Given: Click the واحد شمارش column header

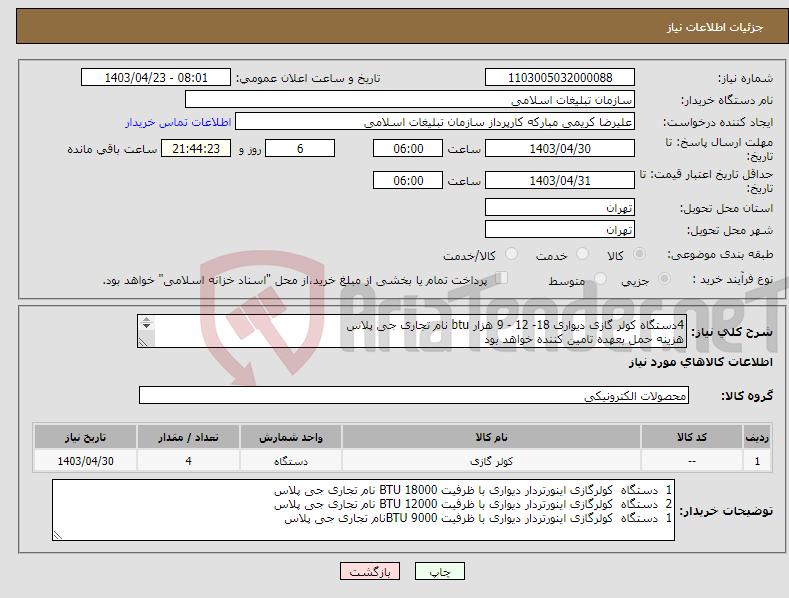Looking at the screenshot, I should 291,437.
